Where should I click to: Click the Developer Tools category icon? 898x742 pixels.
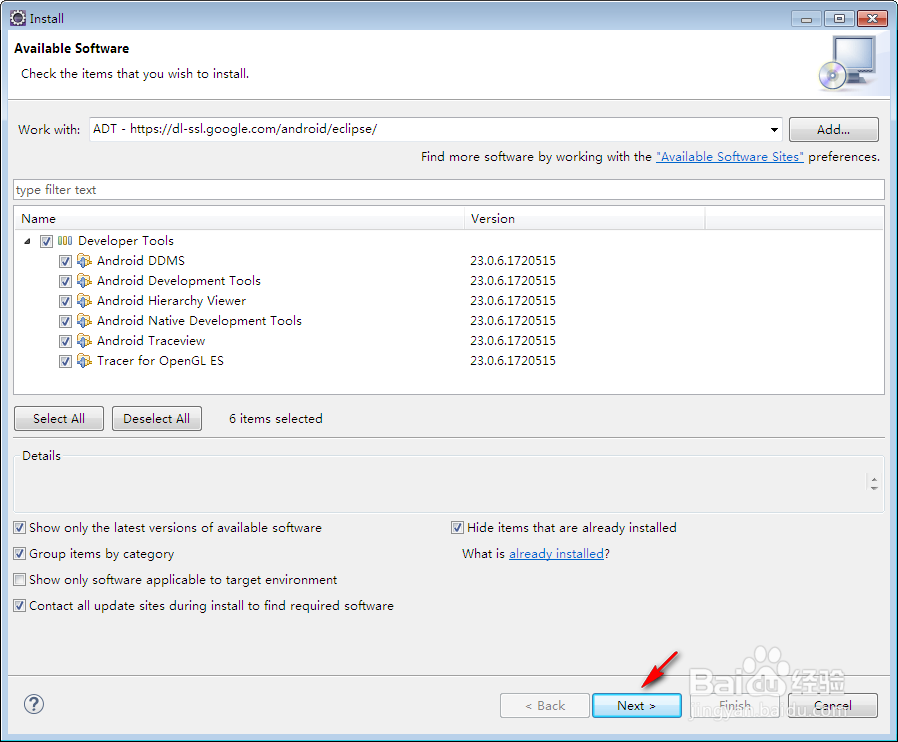click(x=65, y=241)
